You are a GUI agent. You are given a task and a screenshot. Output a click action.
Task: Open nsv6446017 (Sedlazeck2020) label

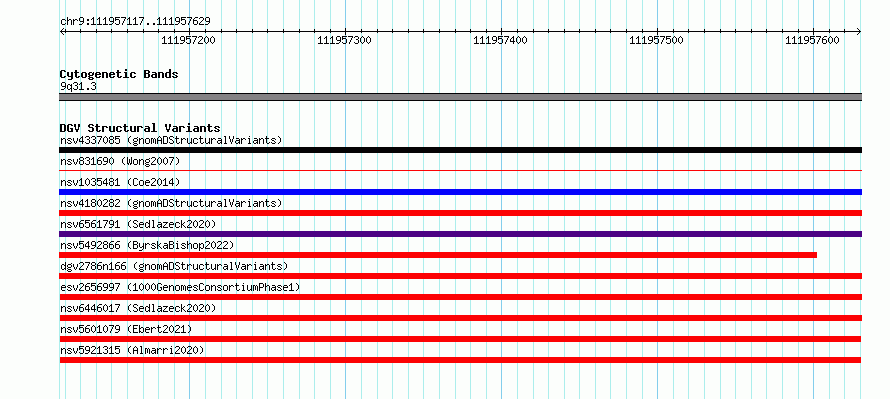tap(138, 308)
